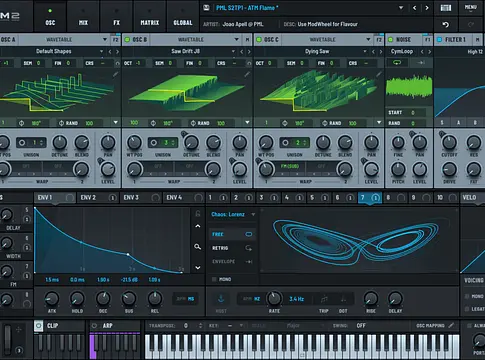Toggle the ARP module power
Screen dimensions: 485x360
pos(94,326)
